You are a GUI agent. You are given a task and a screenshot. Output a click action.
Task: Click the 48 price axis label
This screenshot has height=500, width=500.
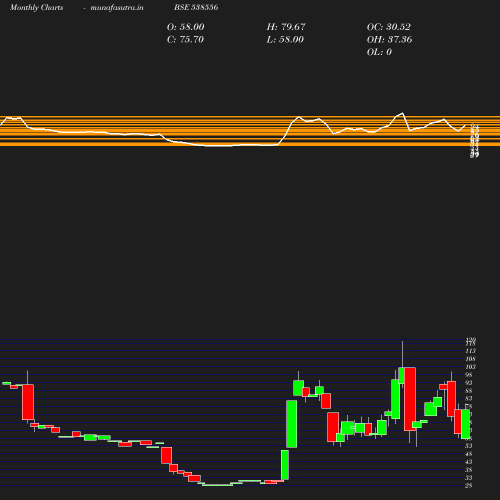point(469,454)
